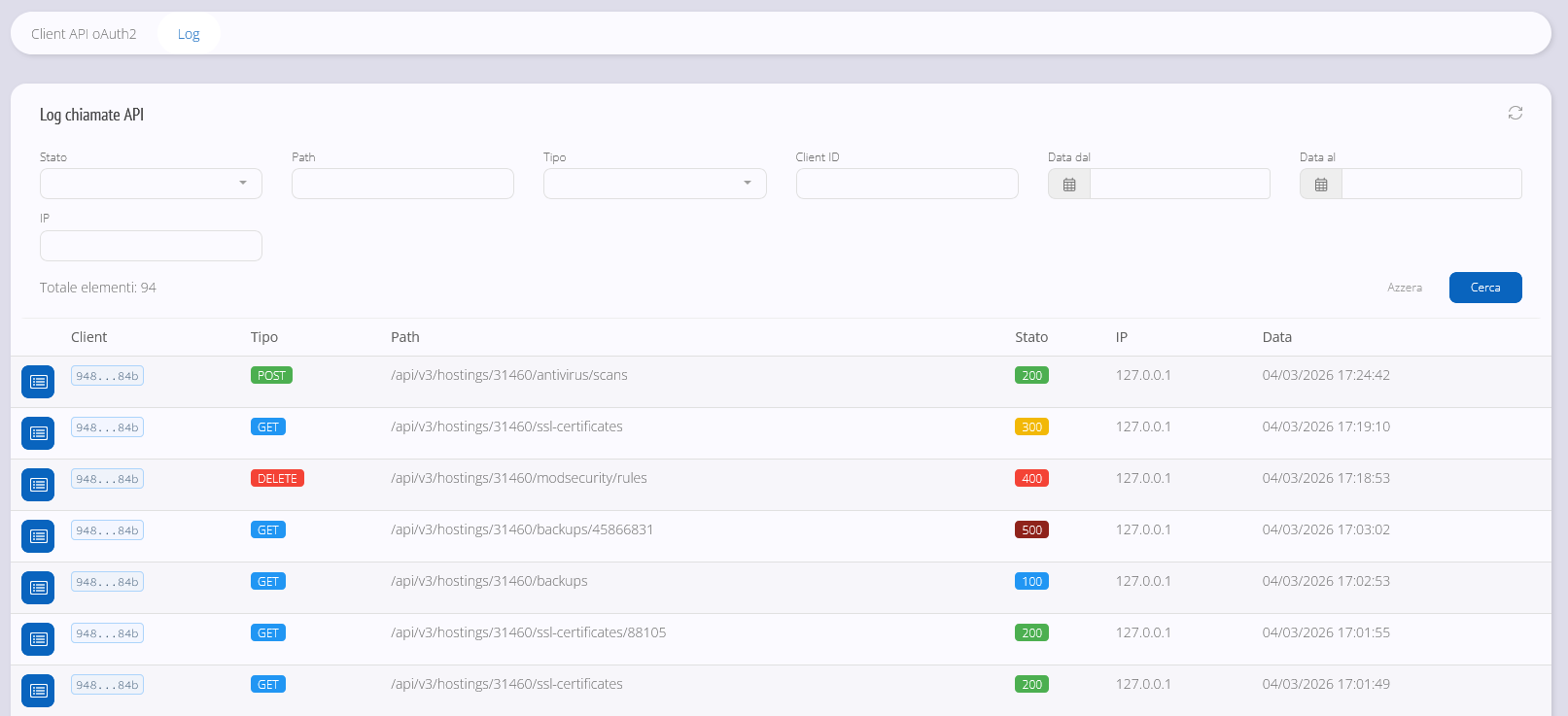The image size is (1568, 716).
Task: Refresh the API call log list
Action: [x=1515, y=113]
